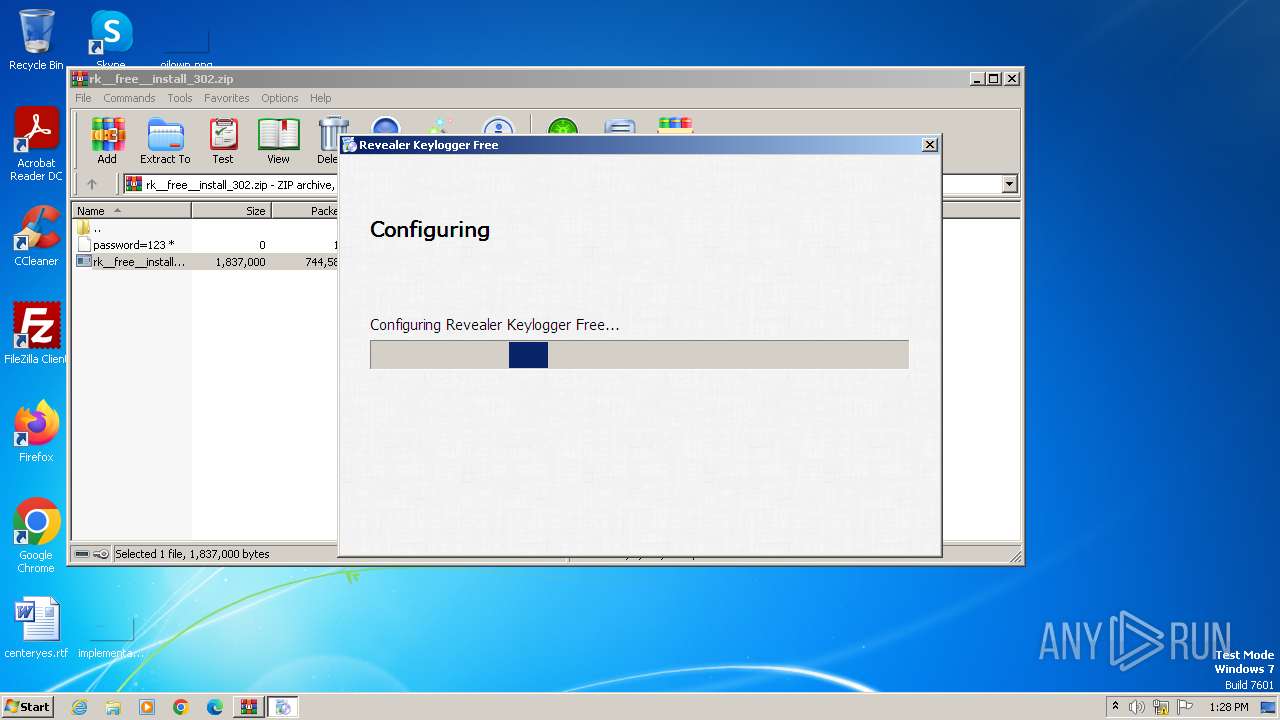Click the size value 1,837,000

pos(240,262)
